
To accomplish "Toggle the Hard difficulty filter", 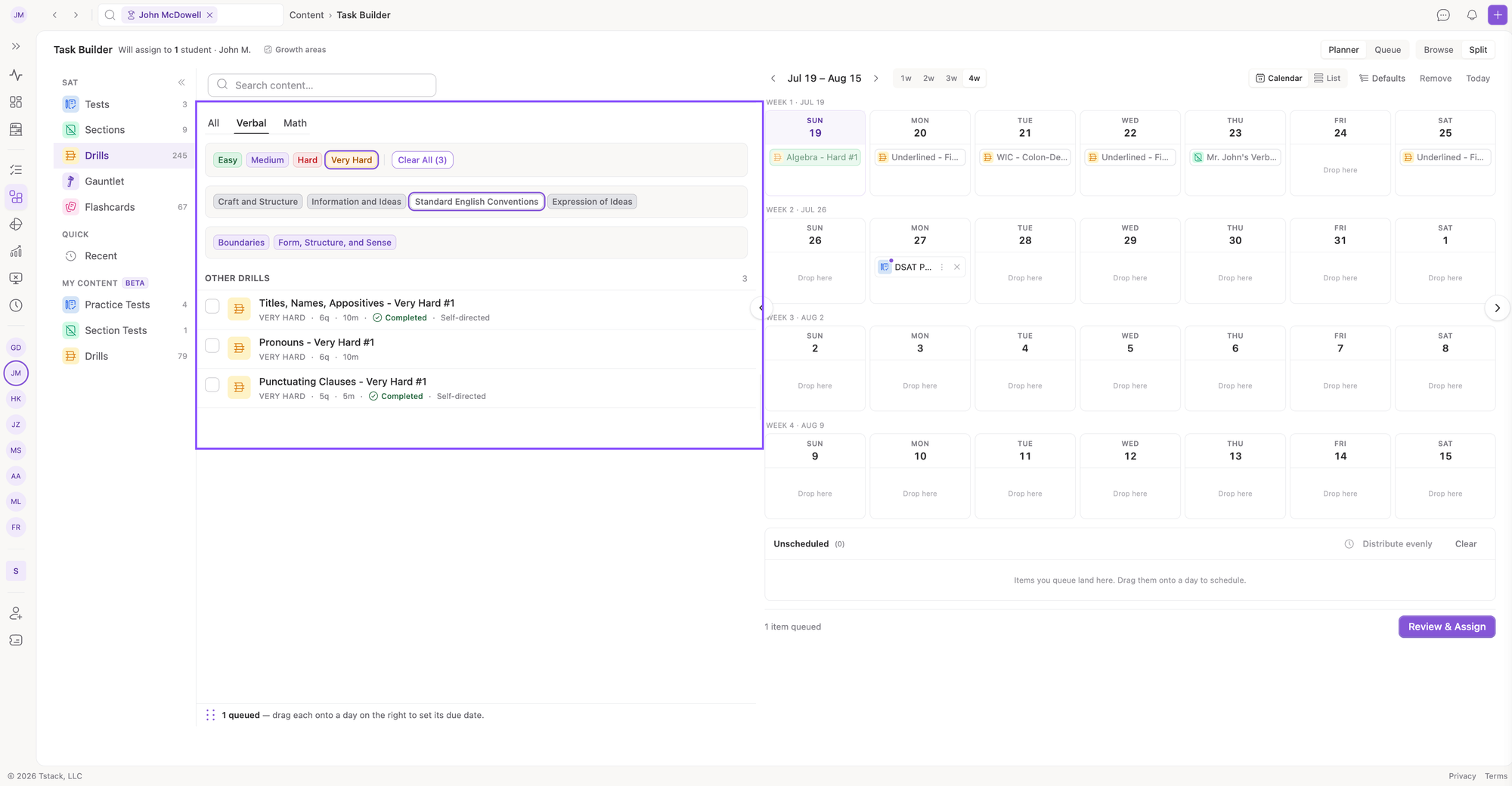I will (x=307, y=160).
